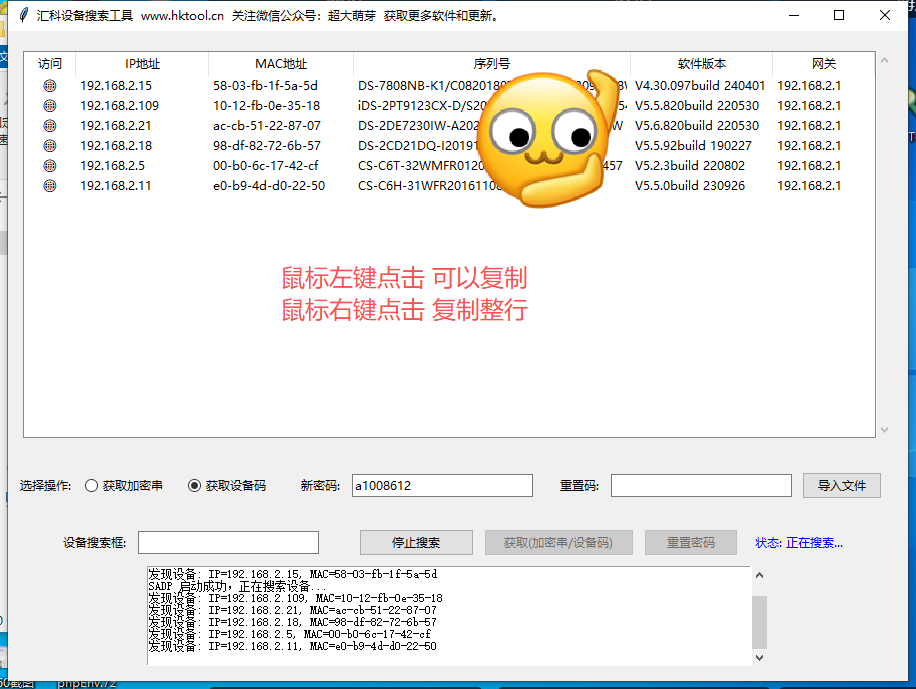
Task: Click the 设备搜索框 input field
Action: point(228,541)
